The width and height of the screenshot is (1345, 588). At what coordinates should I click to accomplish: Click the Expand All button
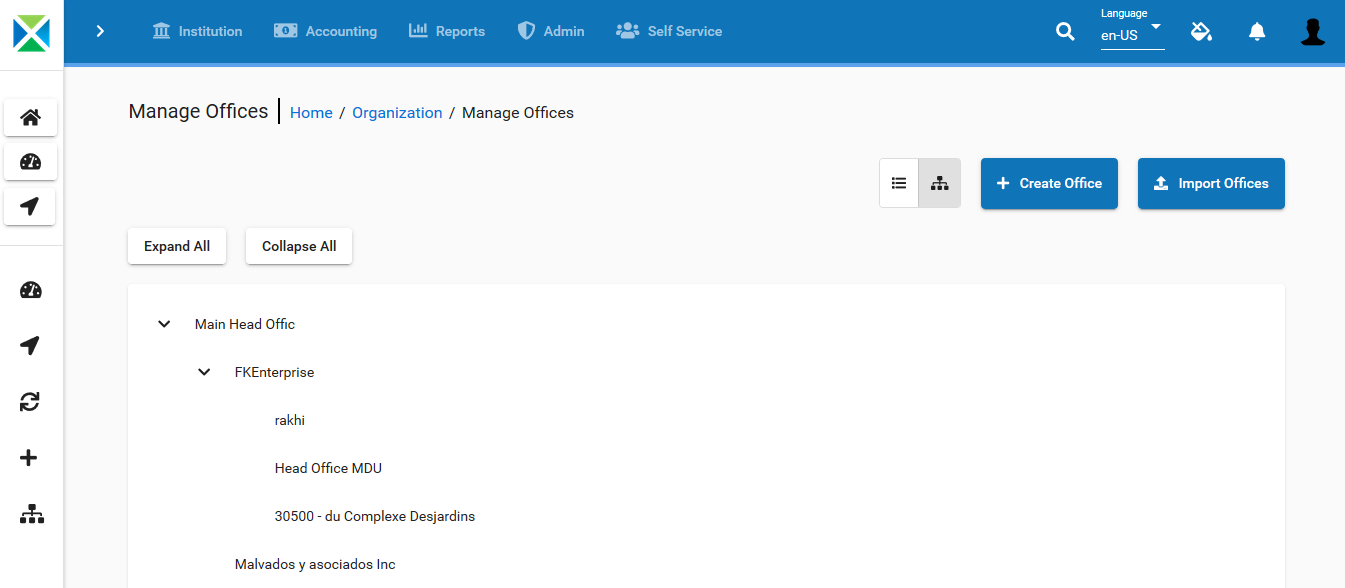(177, 246)
